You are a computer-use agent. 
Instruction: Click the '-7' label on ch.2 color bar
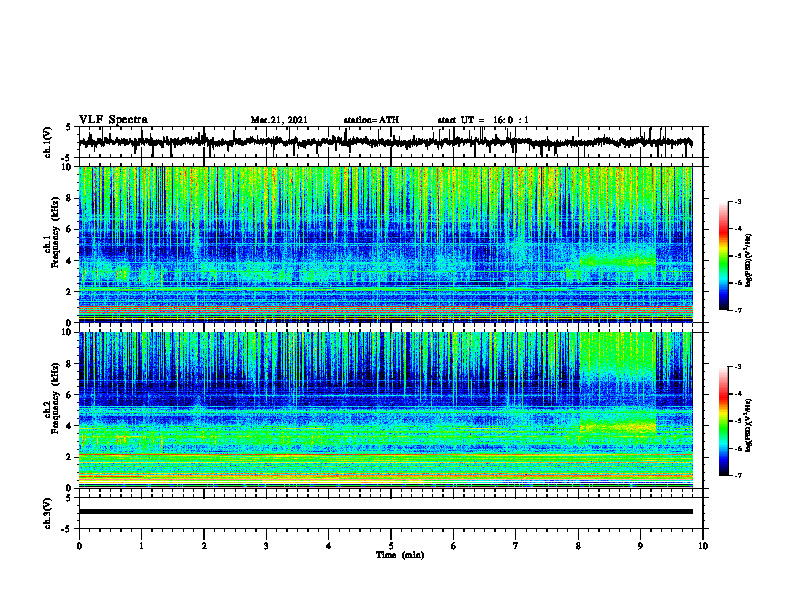click(737, 475)
